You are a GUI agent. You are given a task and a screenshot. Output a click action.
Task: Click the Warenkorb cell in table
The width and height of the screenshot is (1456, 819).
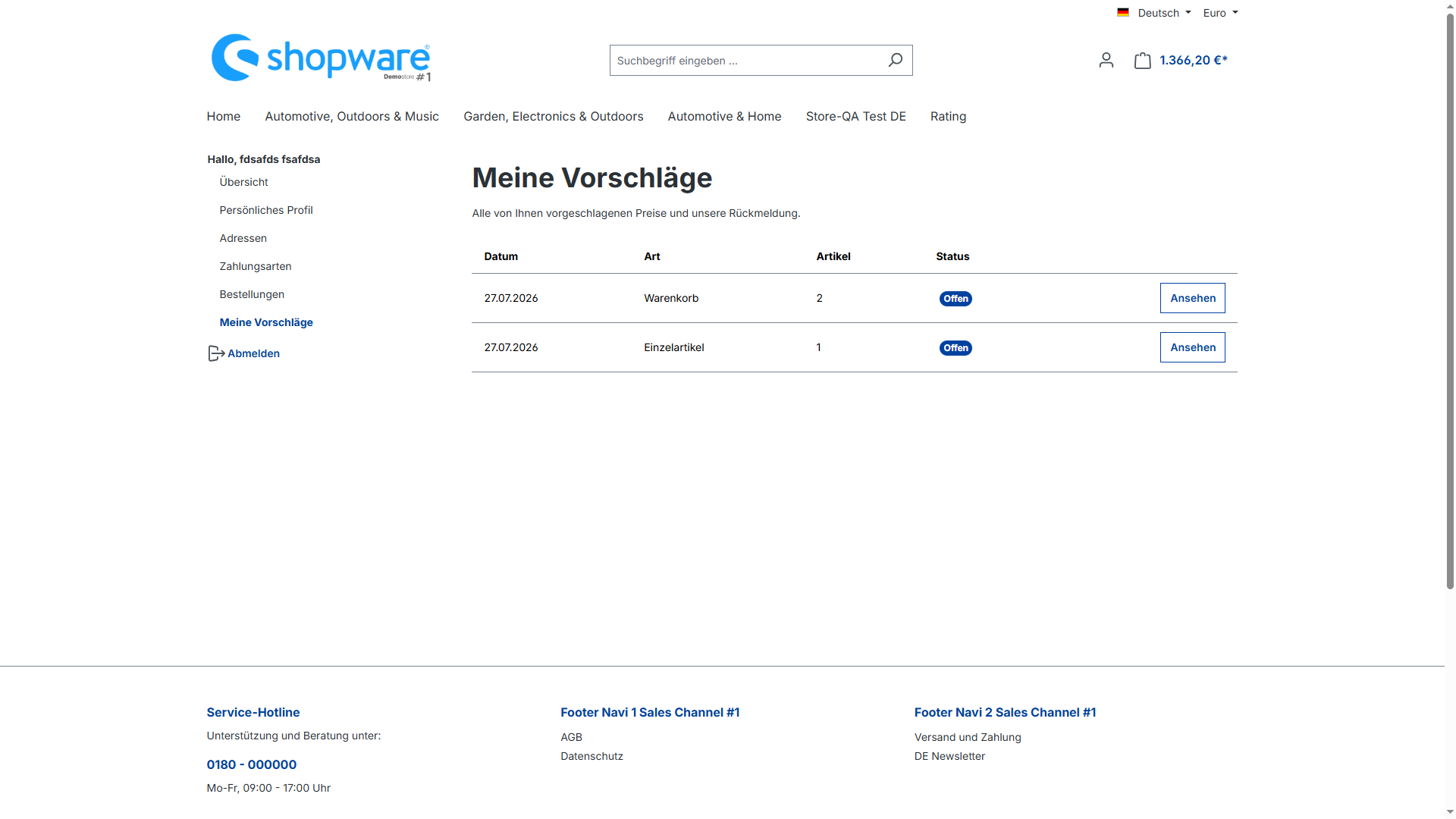[671, 298]
